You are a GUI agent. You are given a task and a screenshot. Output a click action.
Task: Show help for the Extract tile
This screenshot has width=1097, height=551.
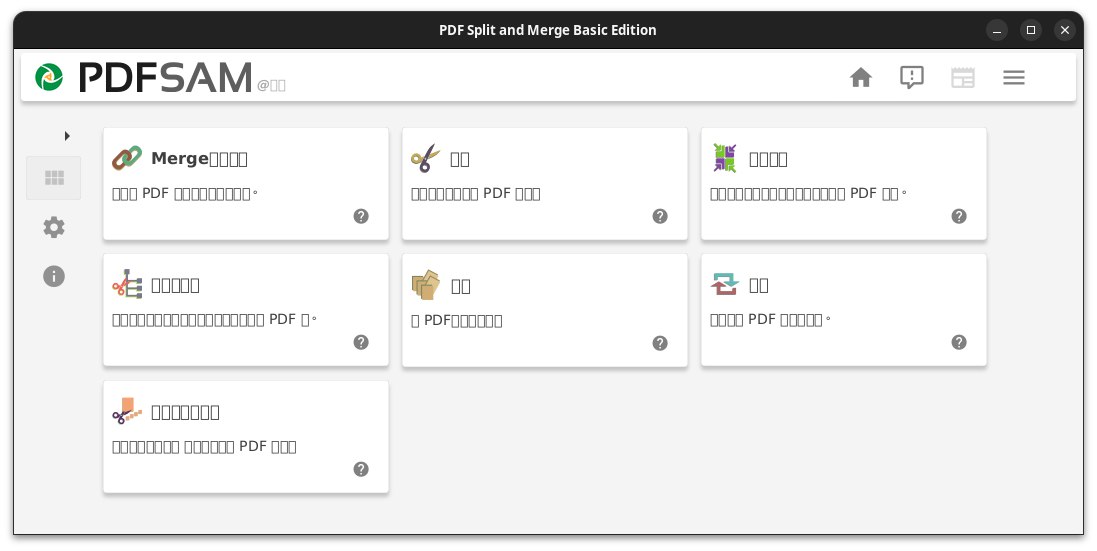coord(660,343)
